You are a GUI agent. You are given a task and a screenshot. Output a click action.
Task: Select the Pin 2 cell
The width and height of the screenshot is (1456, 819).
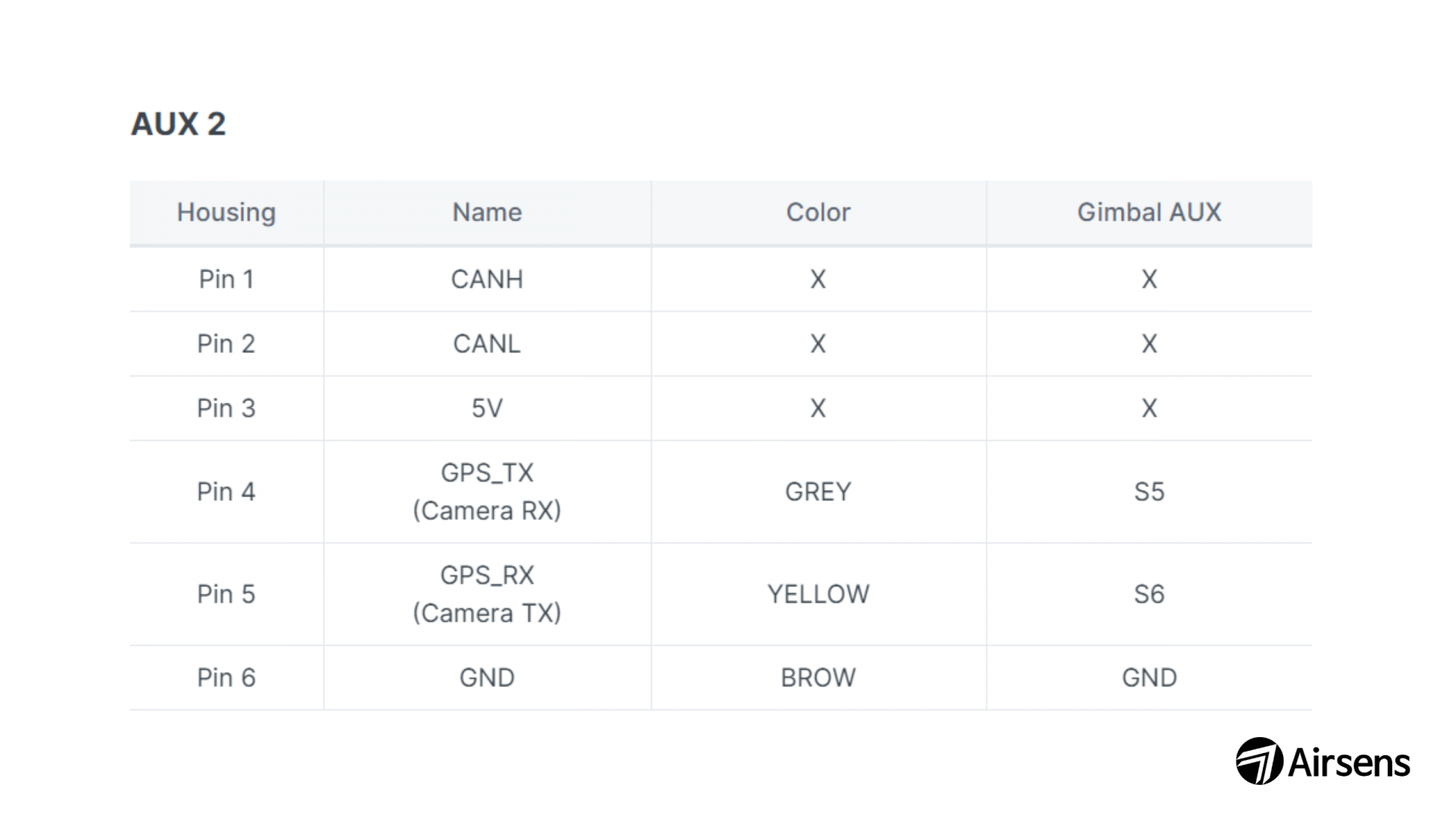click(226, 344)
